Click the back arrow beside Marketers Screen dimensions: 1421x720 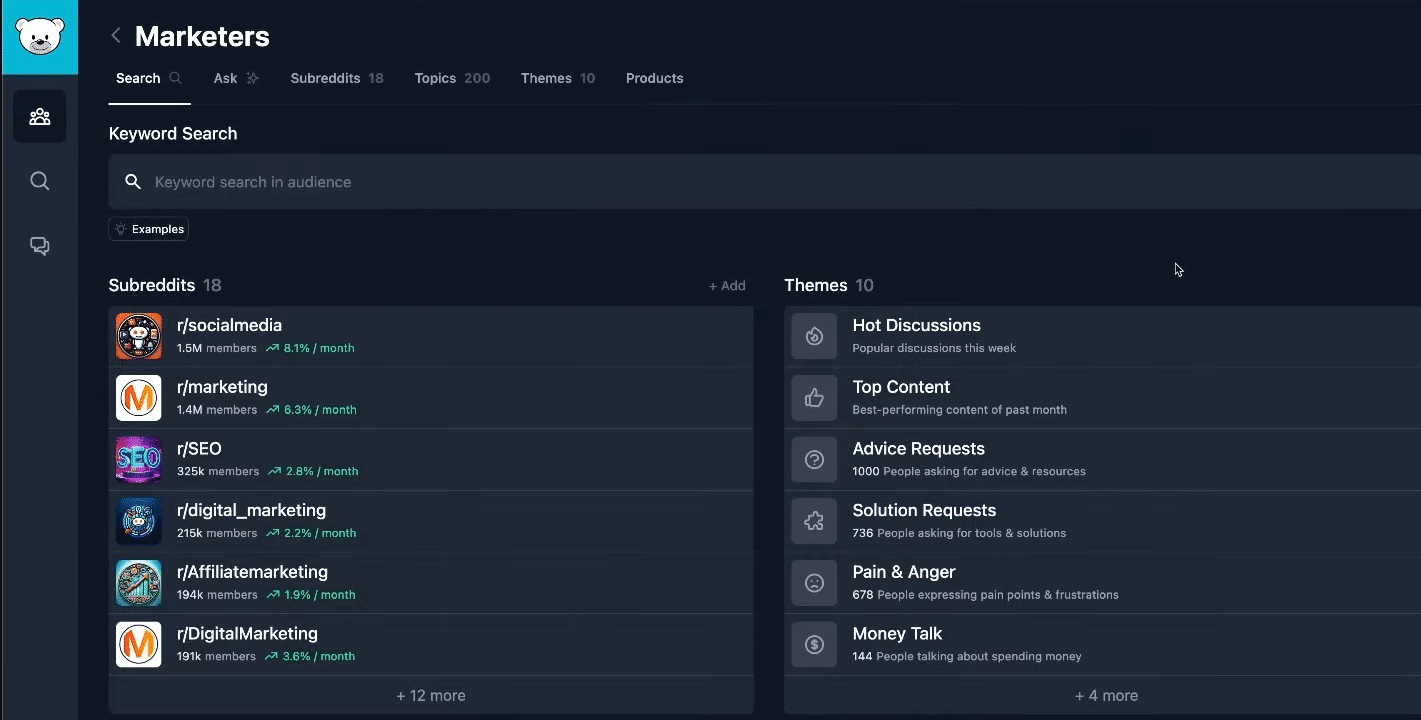point(116,37)
